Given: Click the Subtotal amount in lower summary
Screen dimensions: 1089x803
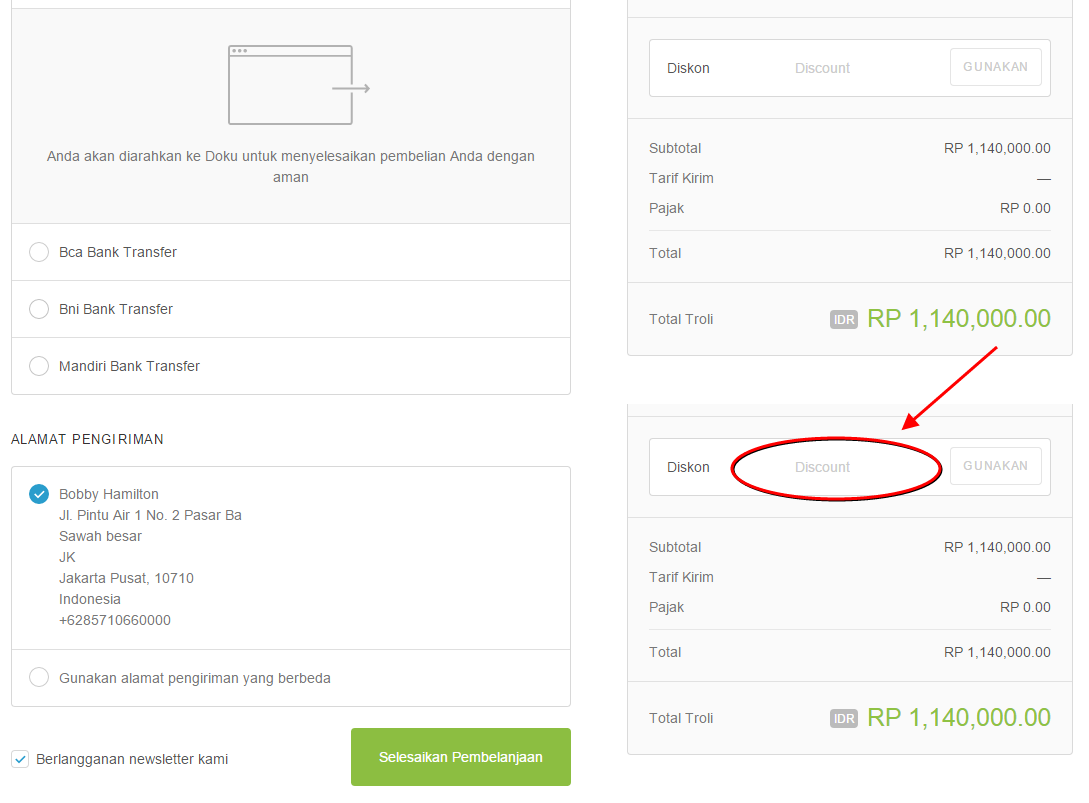Looking at the screenshot, I should click(997, 547).
